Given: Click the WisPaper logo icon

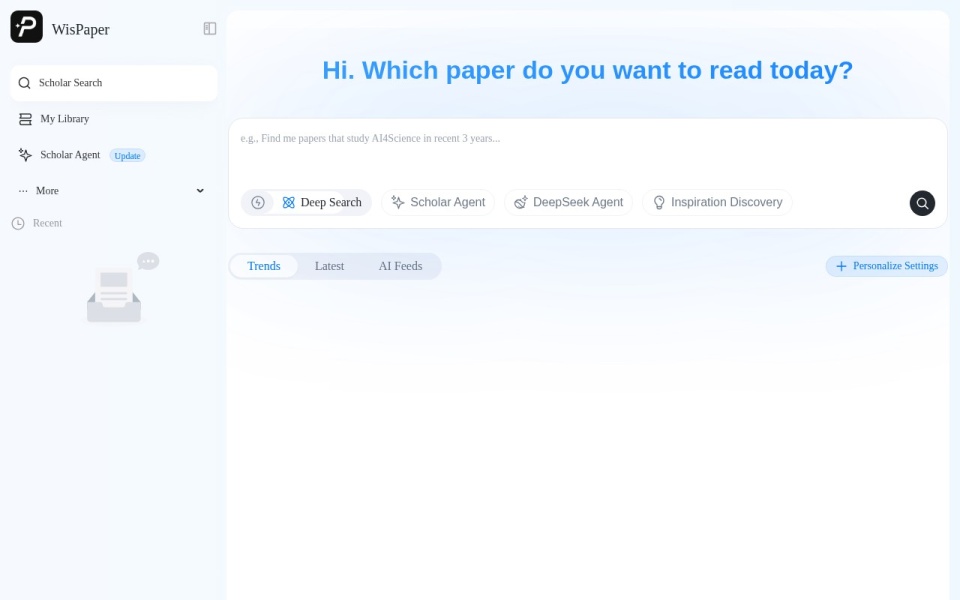Looking at the screenshot, I should [x=26, y=27].
